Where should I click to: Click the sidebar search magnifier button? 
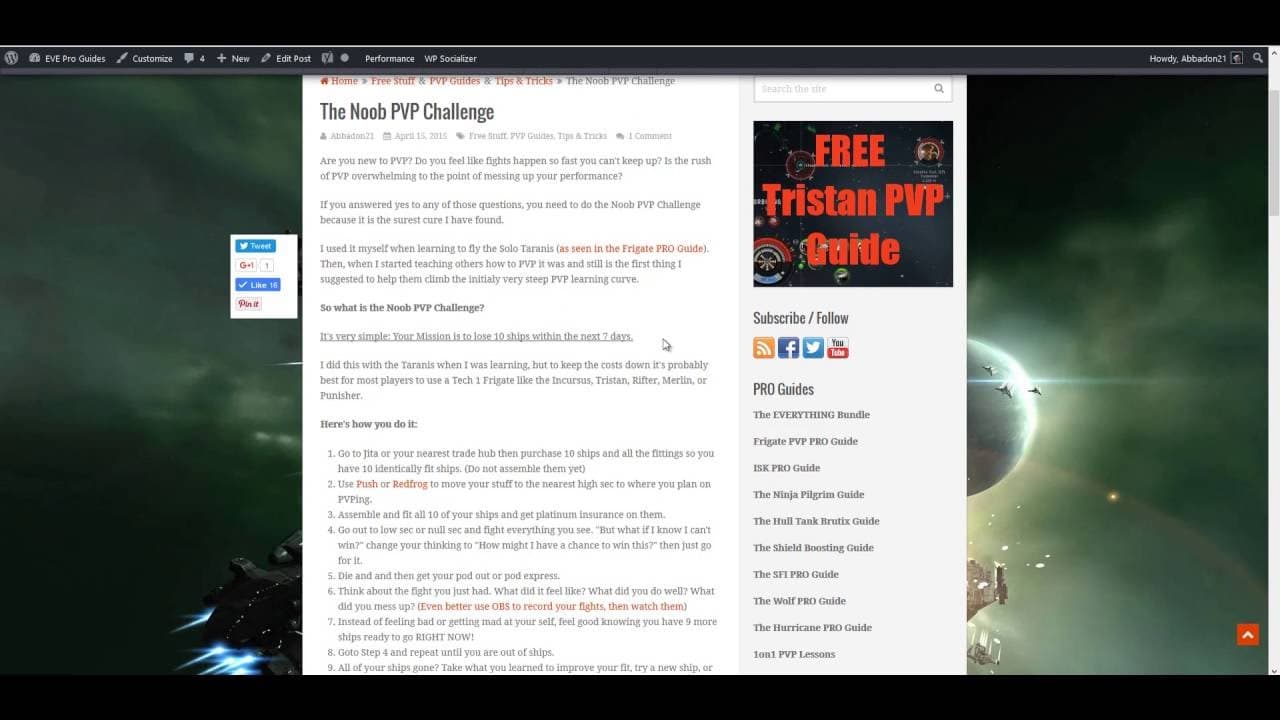click(939, 89)
